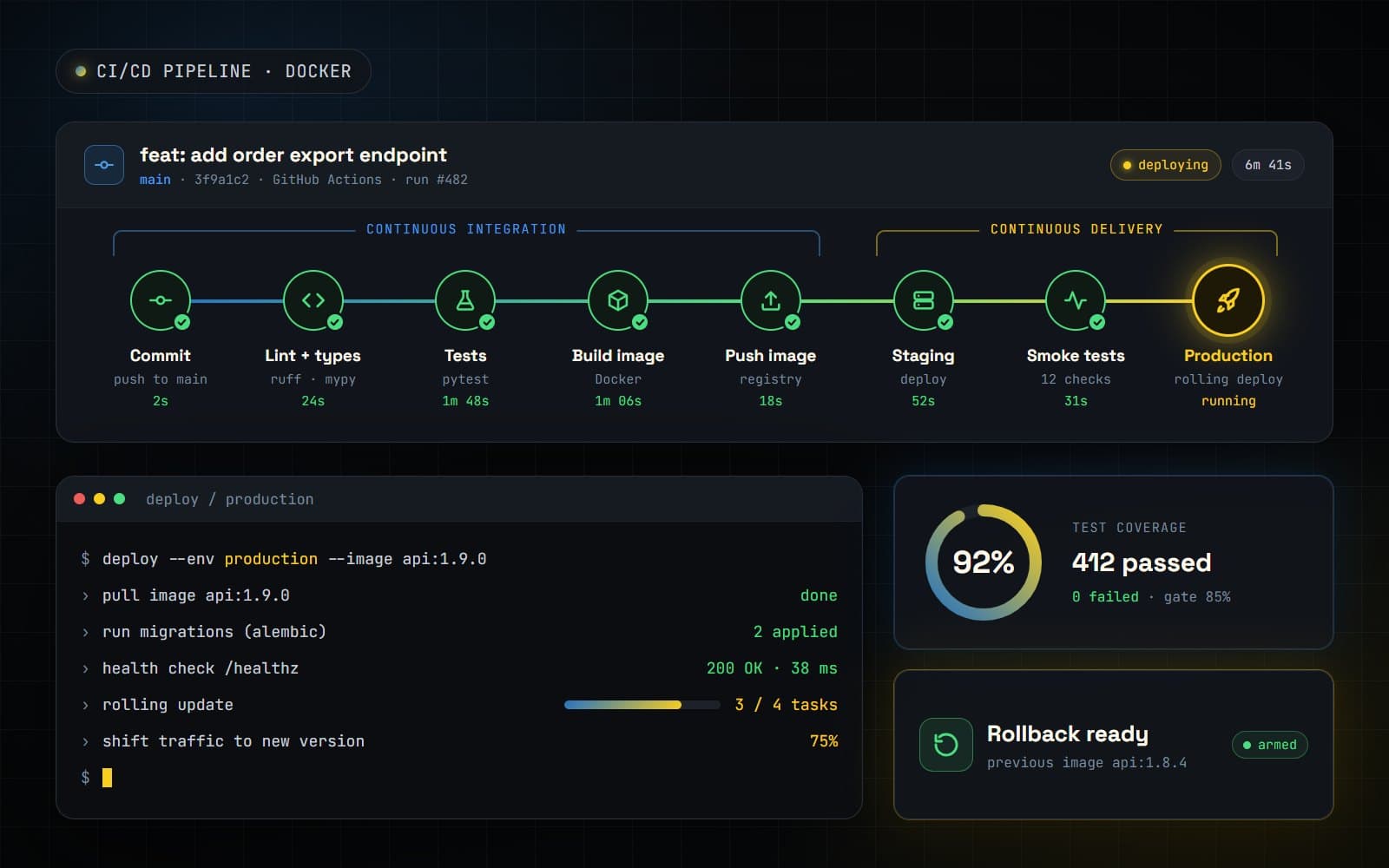Click the deploying status pill

coord(1165,165)
